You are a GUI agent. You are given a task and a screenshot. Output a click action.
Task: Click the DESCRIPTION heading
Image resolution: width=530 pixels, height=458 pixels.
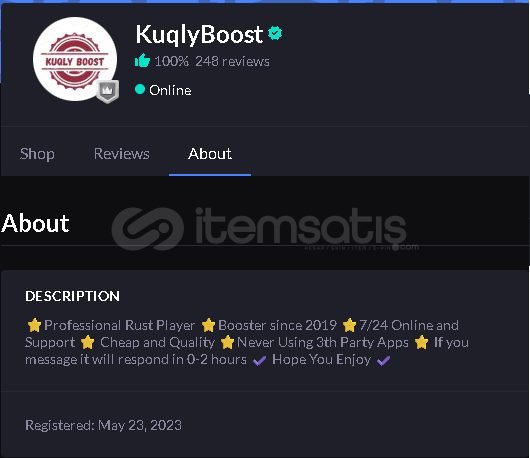72,296
